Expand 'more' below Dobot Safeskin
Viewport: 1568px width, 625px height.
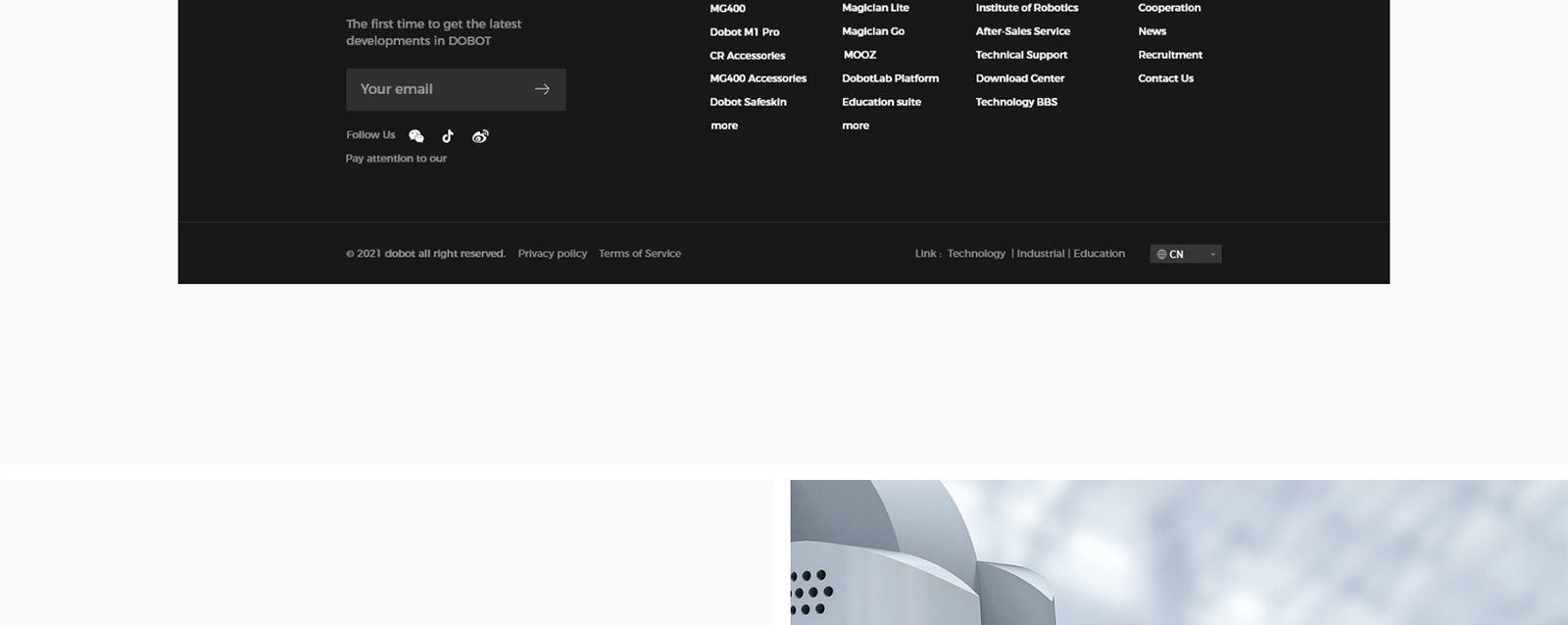coord(724,125)
